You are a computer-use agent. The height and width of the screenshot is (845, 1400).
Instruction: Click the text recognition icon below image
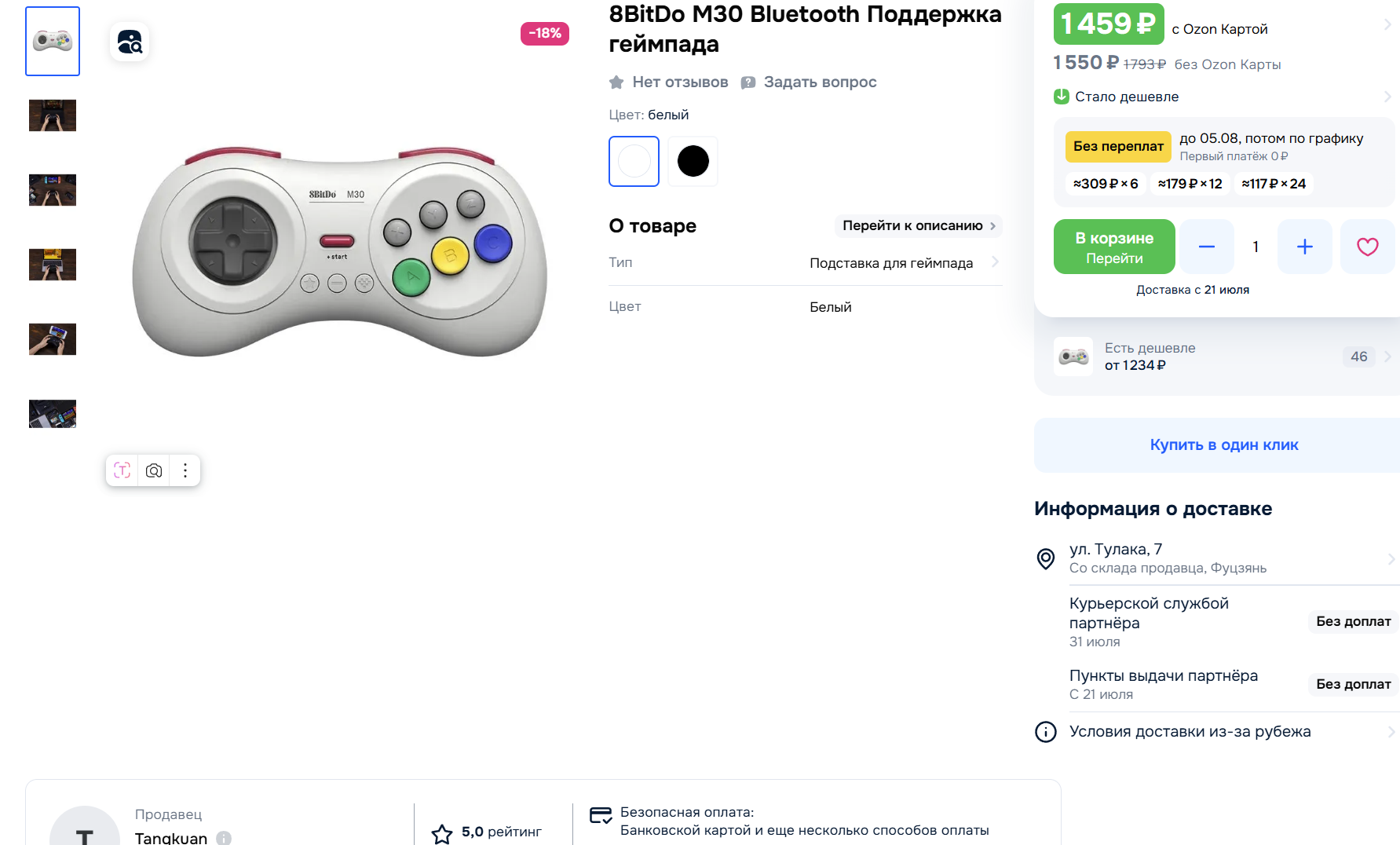[122, 470]
